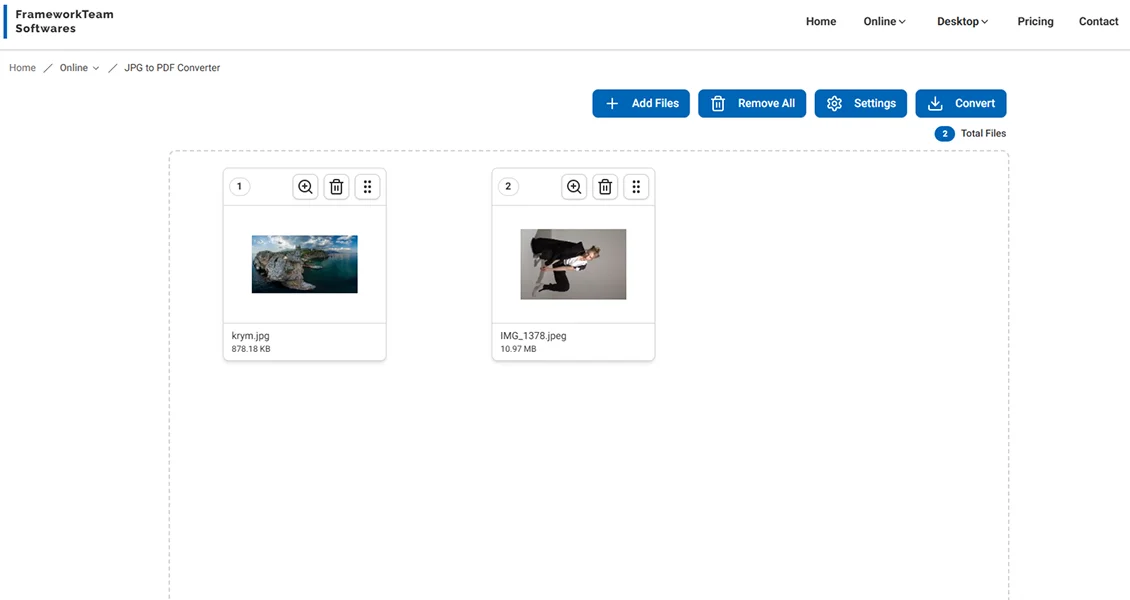Click the IMG_1378.jpeg file name
The image size is (1130, 600).
pyautogui.click(x=533, y=336)
